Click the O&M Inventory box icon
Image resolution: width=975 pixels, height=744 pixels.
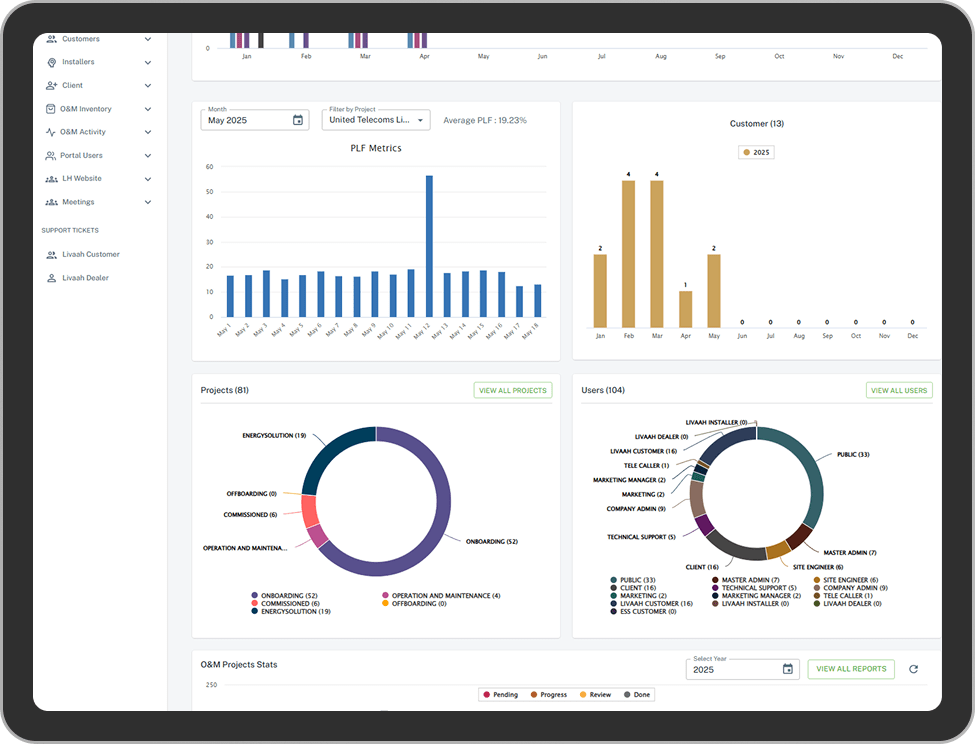point(52,109)
